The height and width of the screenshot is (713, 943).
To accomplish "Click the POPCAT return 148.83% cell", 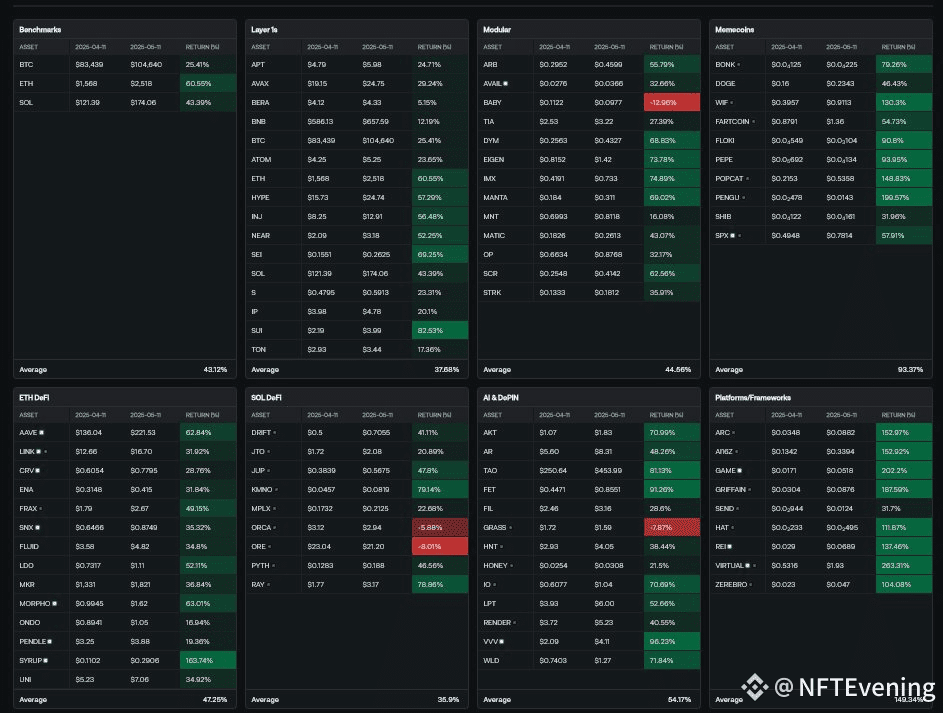I will pyautogui.click(x=904, y=179).
